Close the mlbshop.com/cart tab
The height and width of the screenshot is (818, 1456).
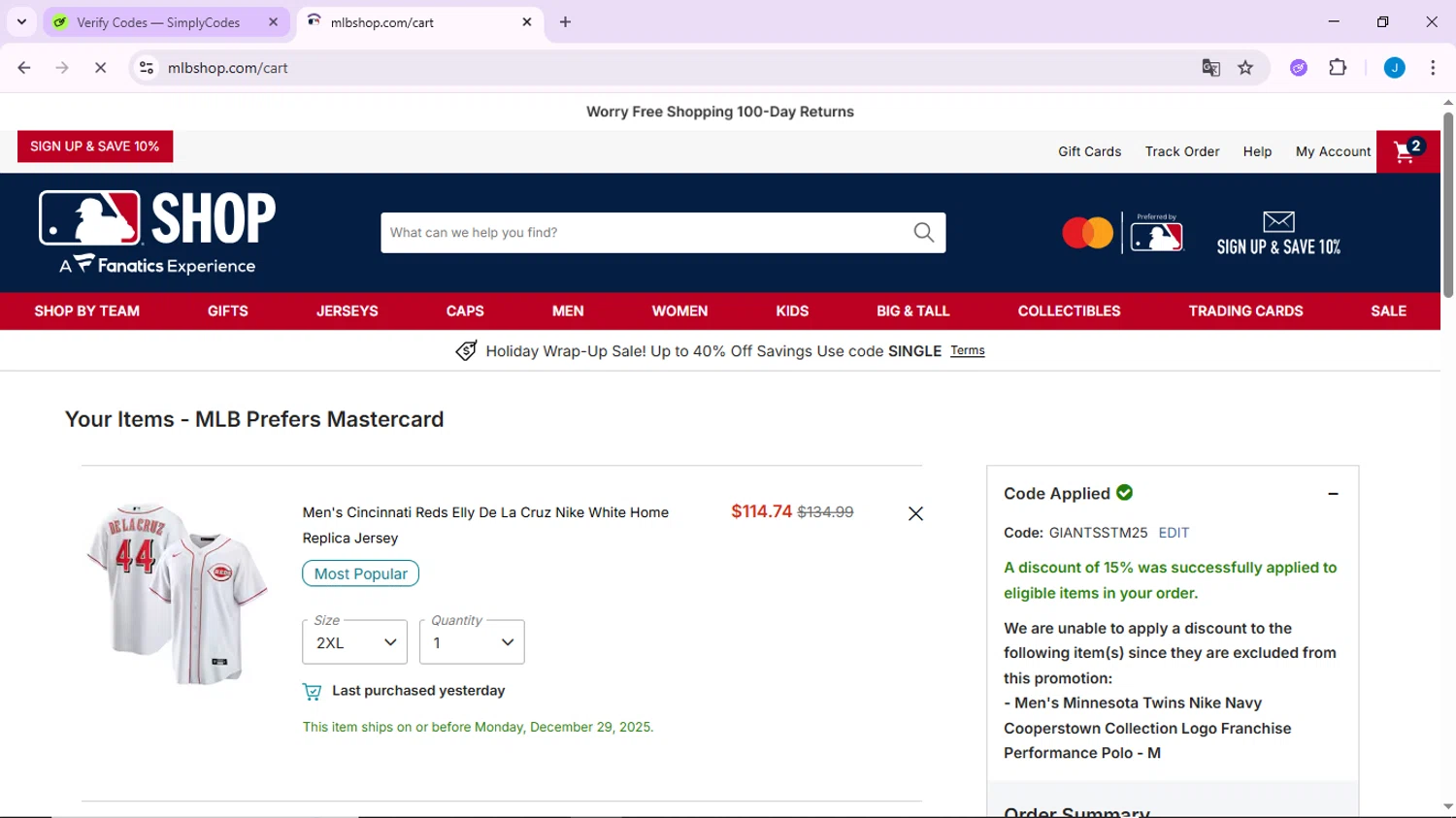[x=527, y=21]
